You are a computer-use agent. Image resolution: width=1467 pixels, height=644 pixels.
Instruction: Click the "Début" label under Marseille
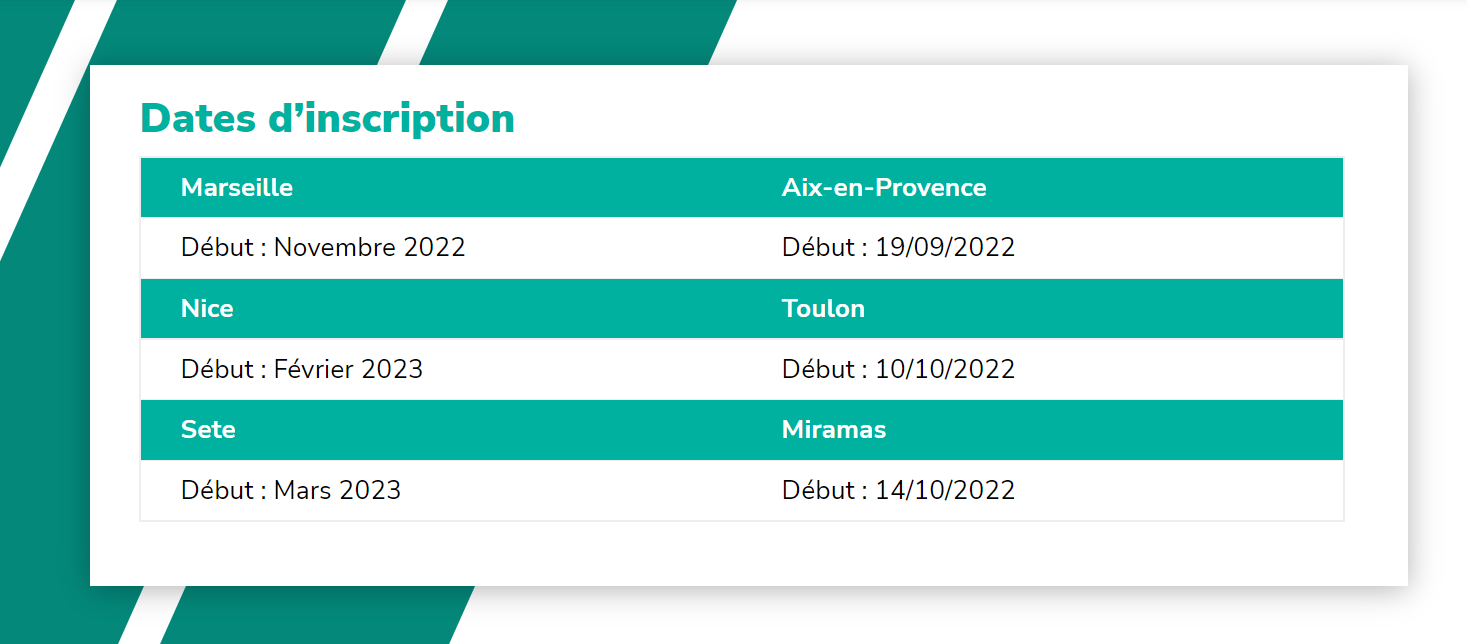[217, 248]
